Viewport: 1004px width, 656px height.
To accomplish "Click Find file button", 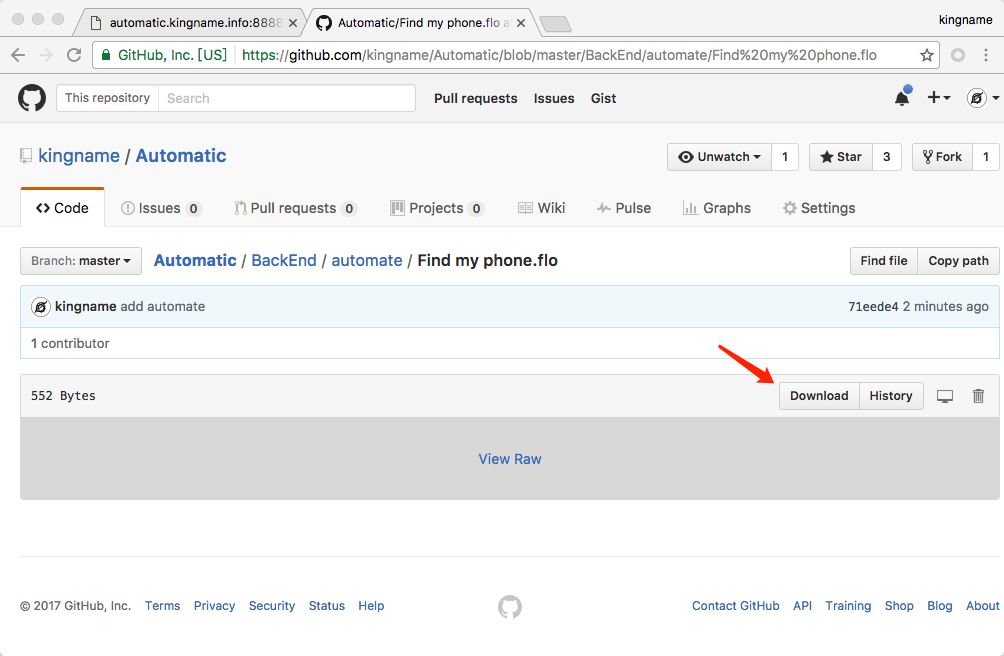I will pyautogui.click(x=884, y=261).
